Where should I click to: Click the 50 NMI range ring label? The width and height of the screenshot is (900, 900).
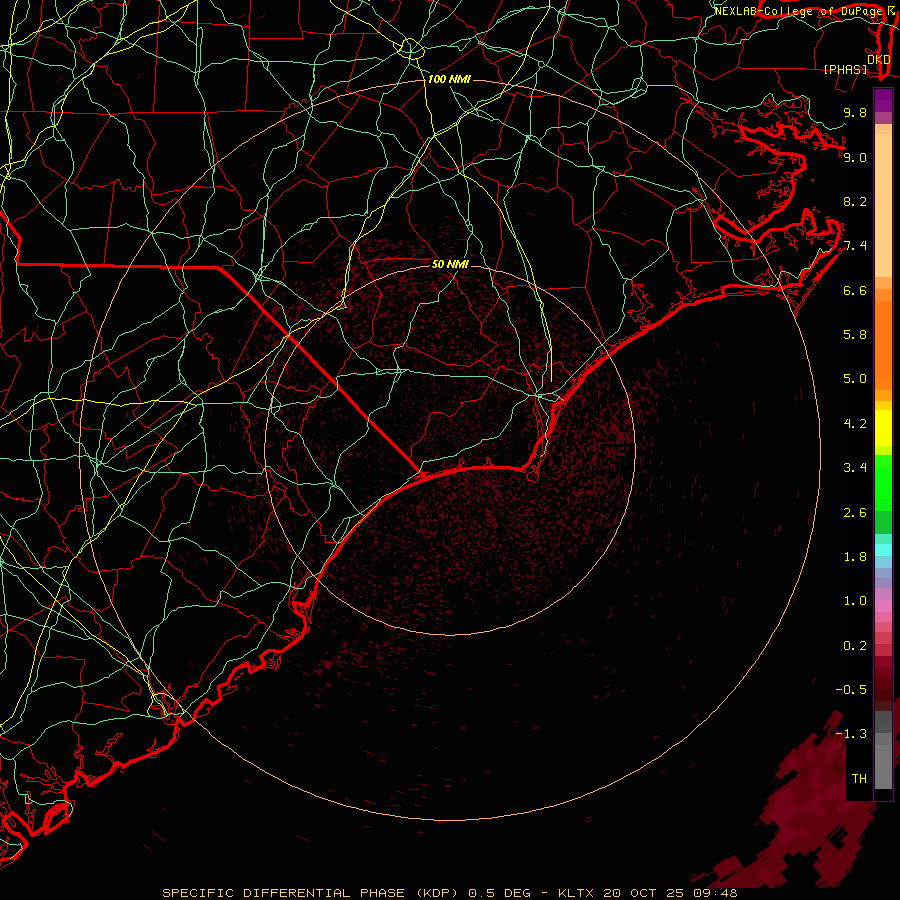(450, 264)
